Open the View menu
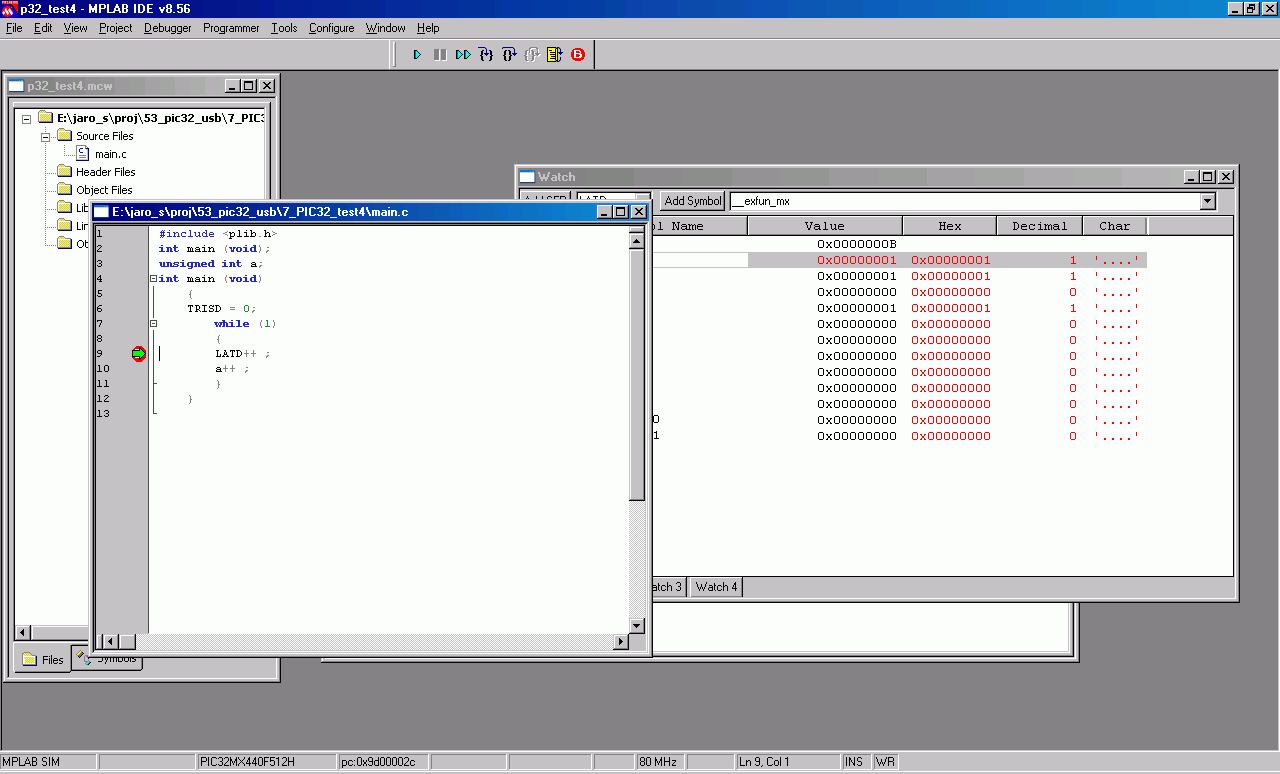The width and height of the screenshot is (1280, 774). [x=76, y=28]
